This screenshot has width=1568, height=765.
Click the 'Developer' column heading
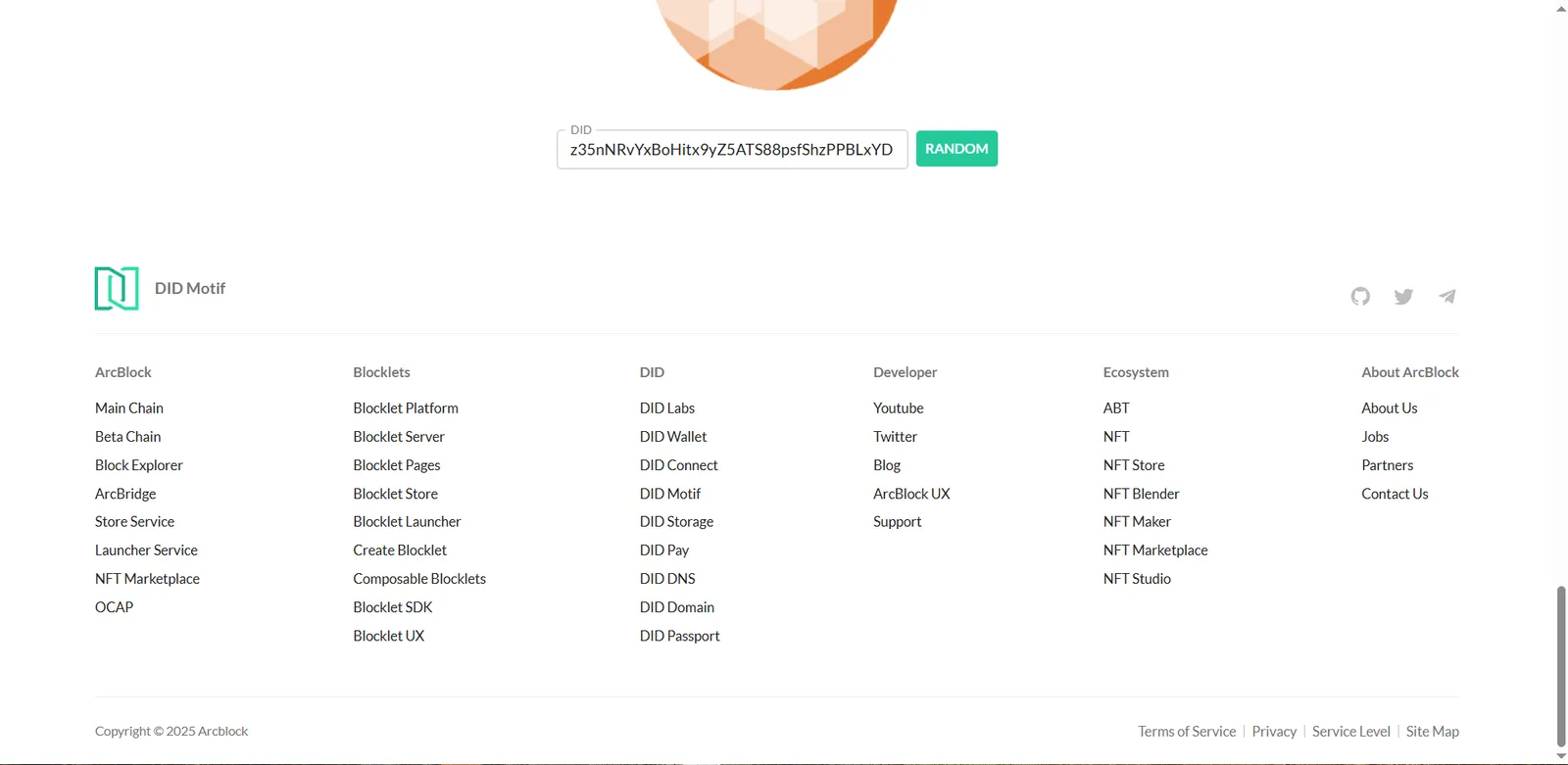click(x=906, y=372)
